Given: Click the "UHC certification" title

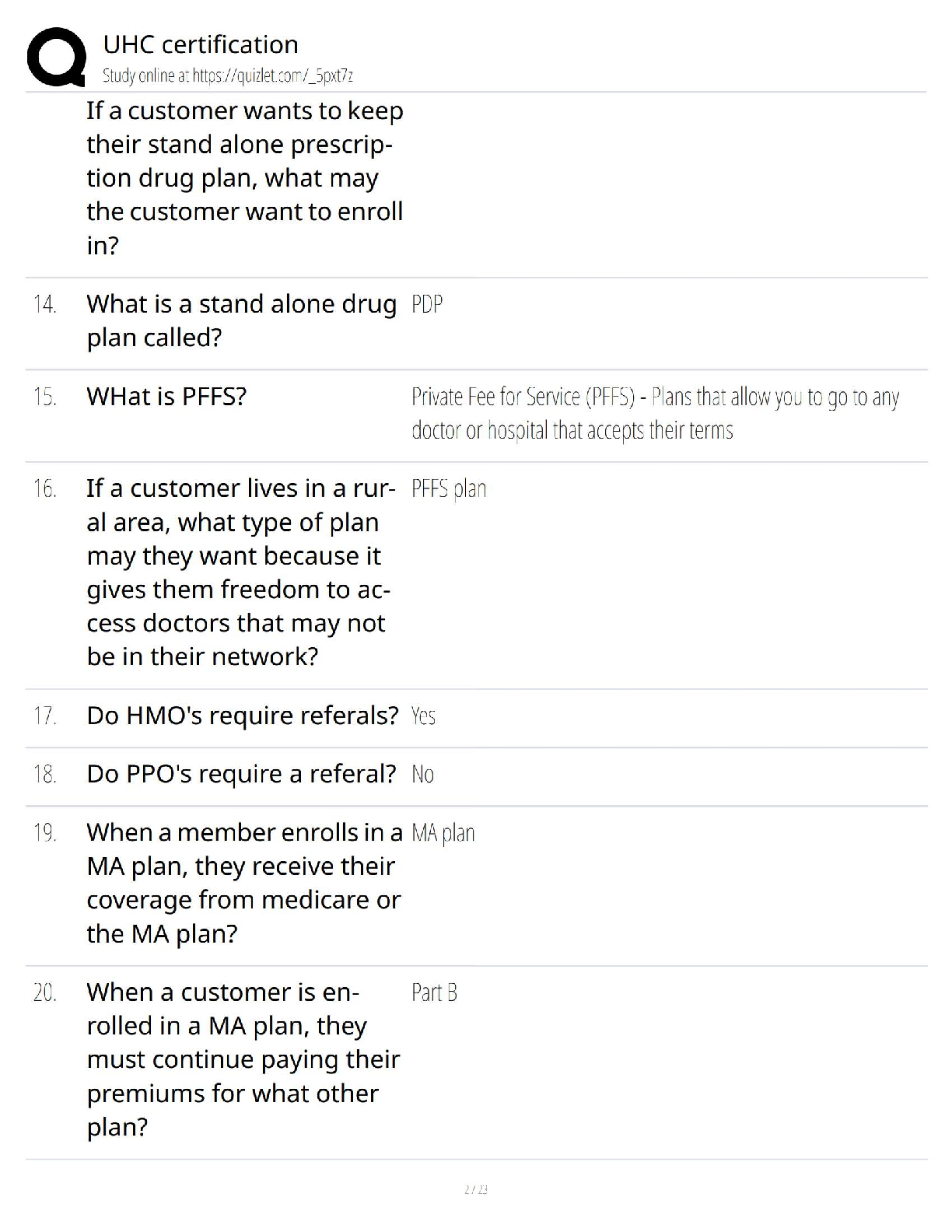Looking at the screenshot, I should point(201,44).
